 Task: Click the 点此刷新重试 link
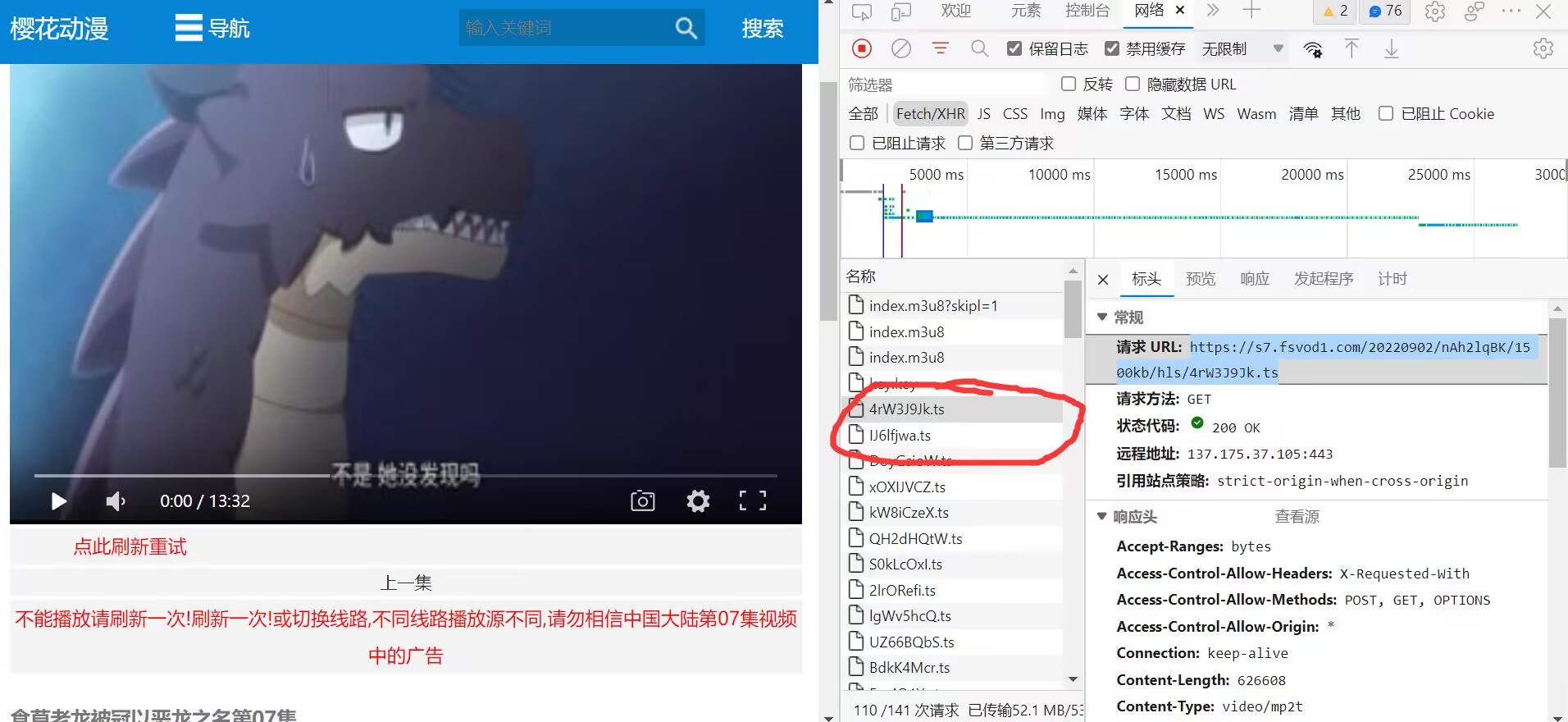tap(130, 547)
